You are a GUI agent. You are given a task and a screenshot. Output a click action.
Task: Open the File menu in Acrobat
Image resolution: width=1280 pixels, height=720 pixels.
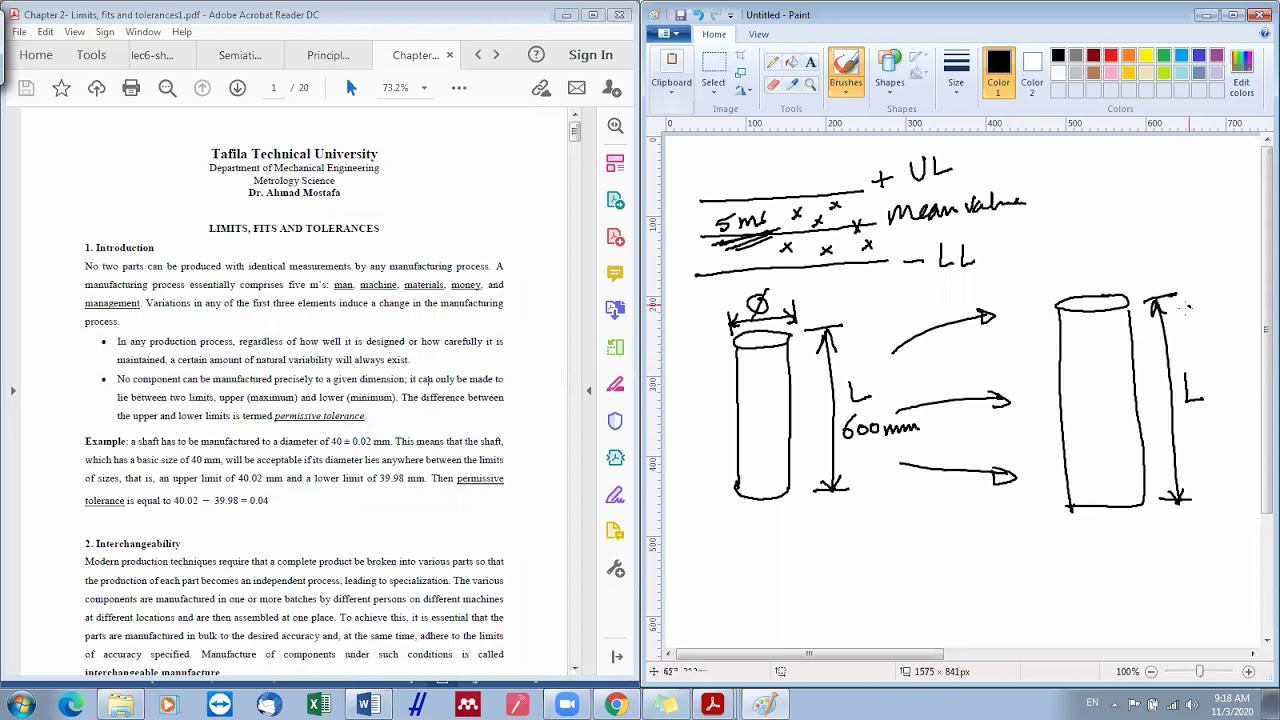[x=19, y=32]
